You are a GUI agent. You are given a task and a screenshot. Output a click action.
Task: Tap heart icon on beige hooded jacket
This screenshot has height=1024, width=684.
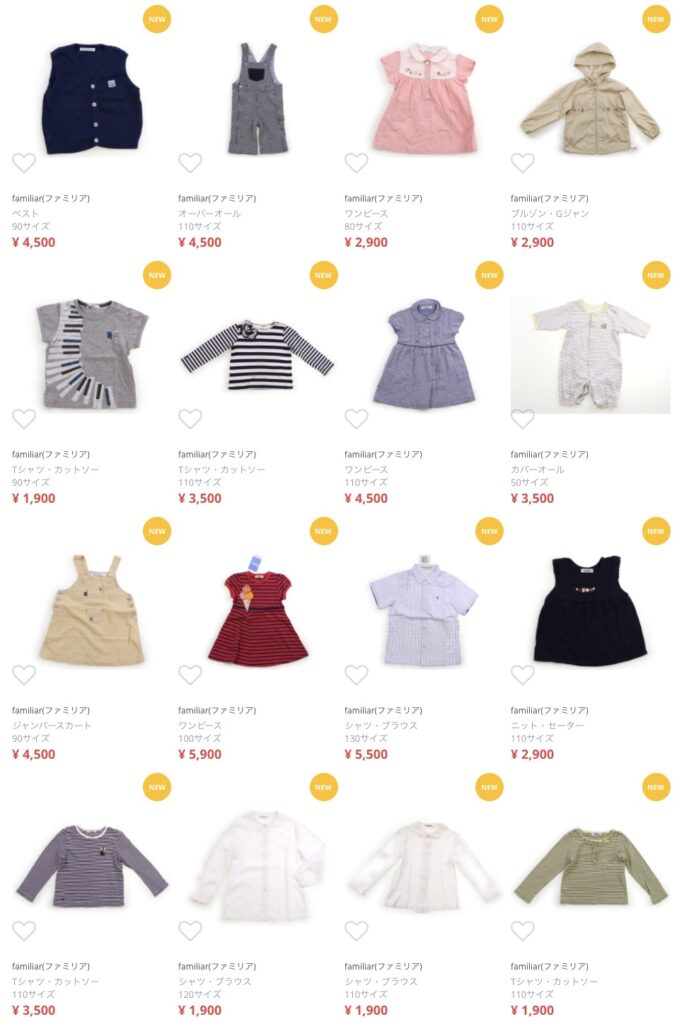click(x=523, y=162)
